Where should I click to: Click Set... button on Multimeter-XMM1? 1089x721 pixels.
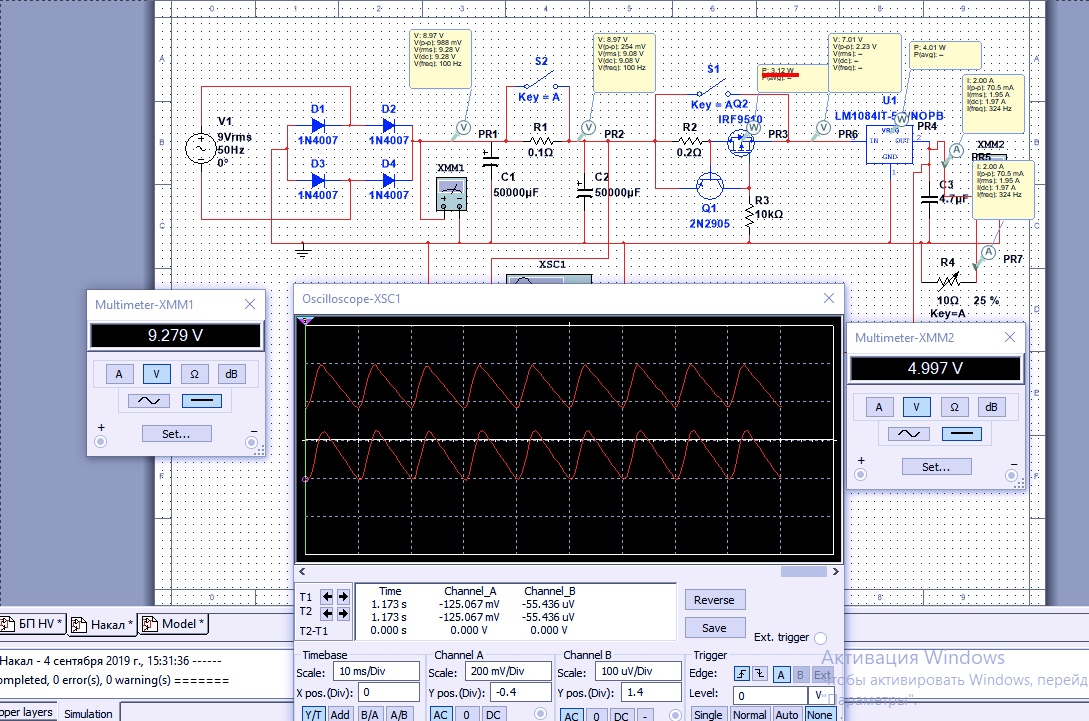(175, 434)
